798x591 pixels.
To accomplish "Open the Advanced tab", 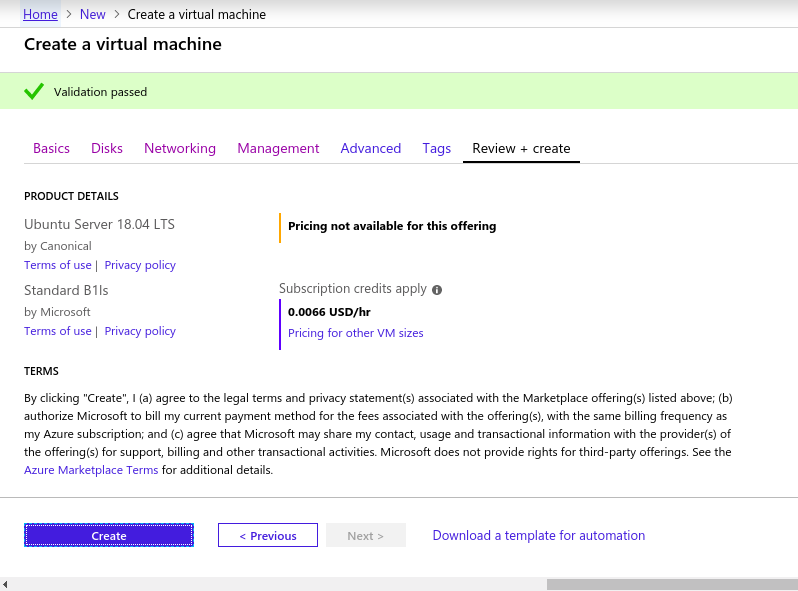I will (370, 148).
